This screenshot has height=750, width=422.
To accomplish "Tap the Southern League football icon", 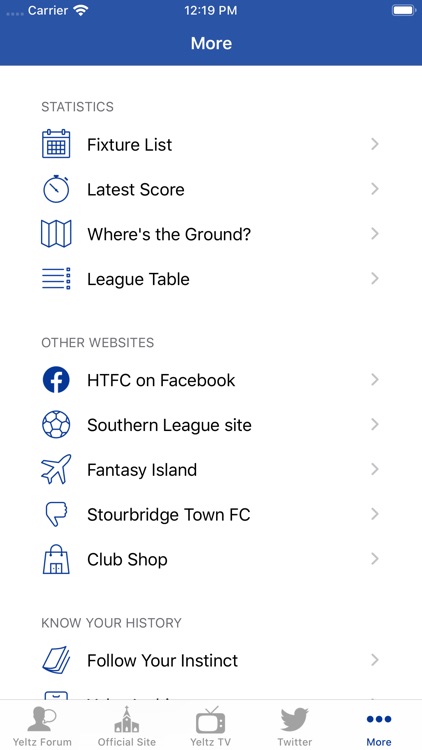I will click(56, 425).
